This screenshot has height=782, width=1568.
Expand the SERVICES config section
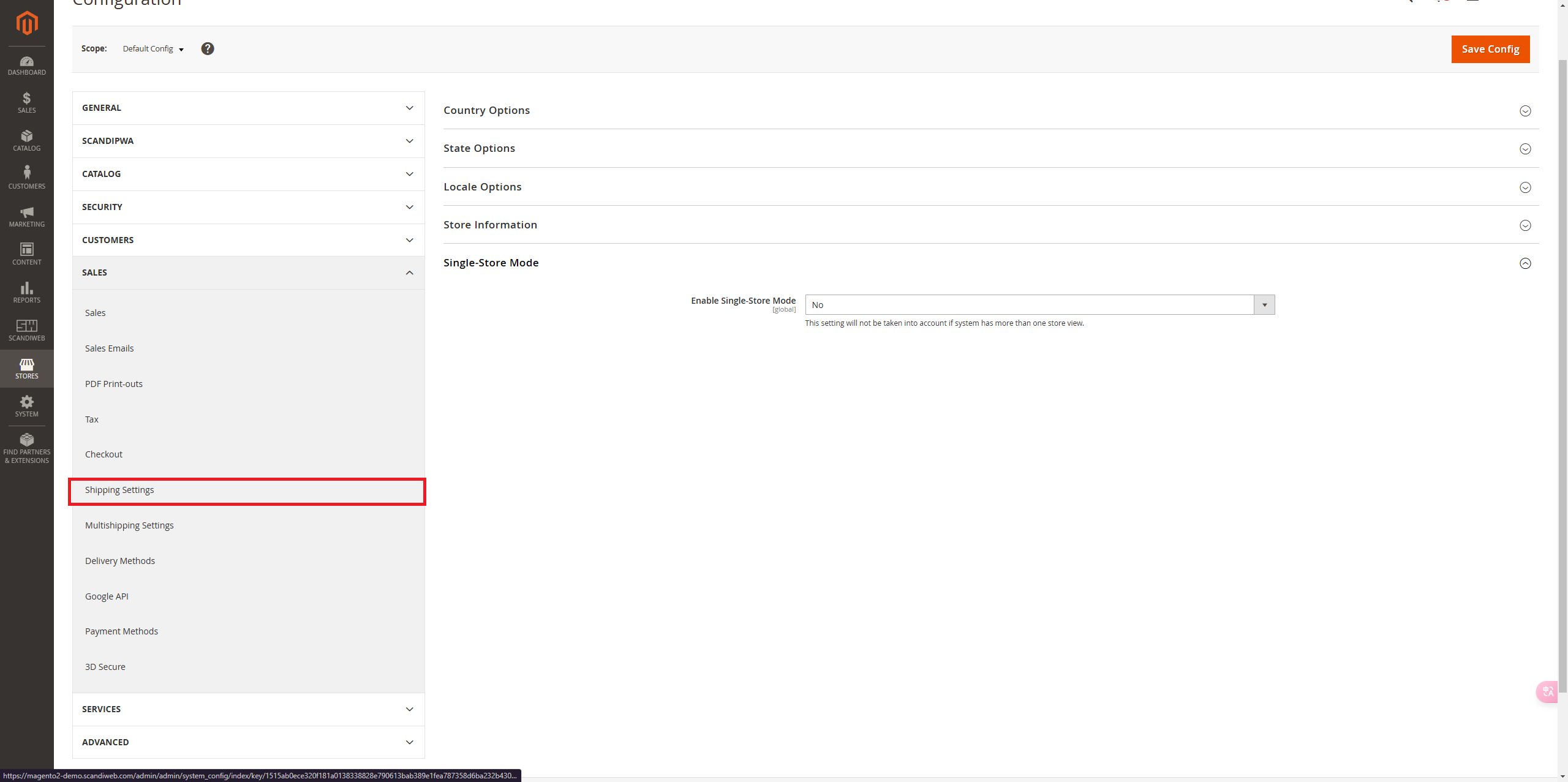[x=249, y=709]
